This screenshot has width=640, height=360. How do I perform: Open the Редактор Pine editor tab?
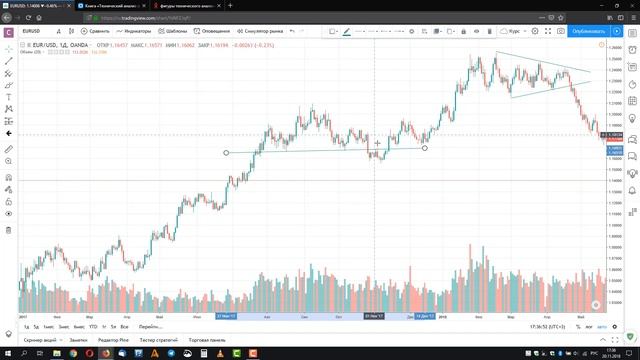tap(113, 340)
